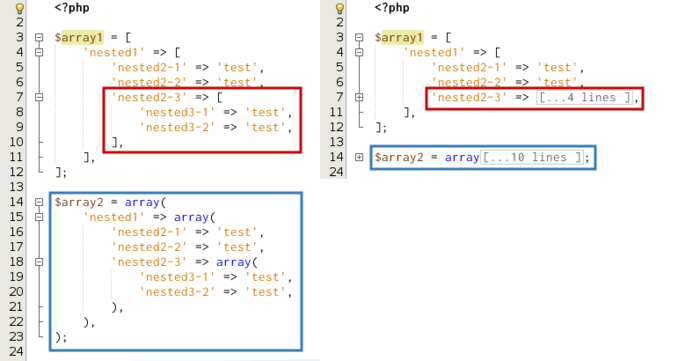Click highlighted $array1 variable in left editor
This screenshot has width=700, height=361.
79,37
